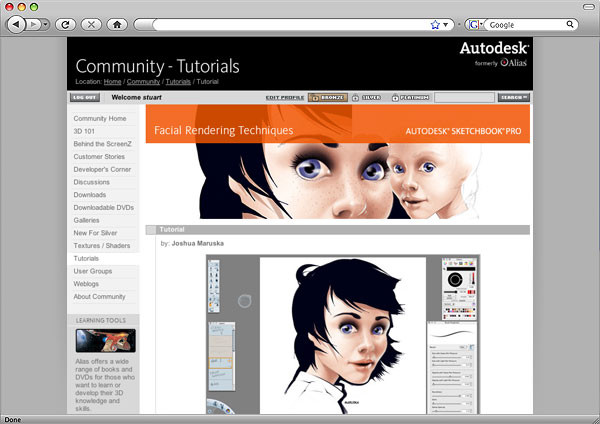Go to the browser Home page icon
Viewport: 600px width, 424px height.
(117, 23)
